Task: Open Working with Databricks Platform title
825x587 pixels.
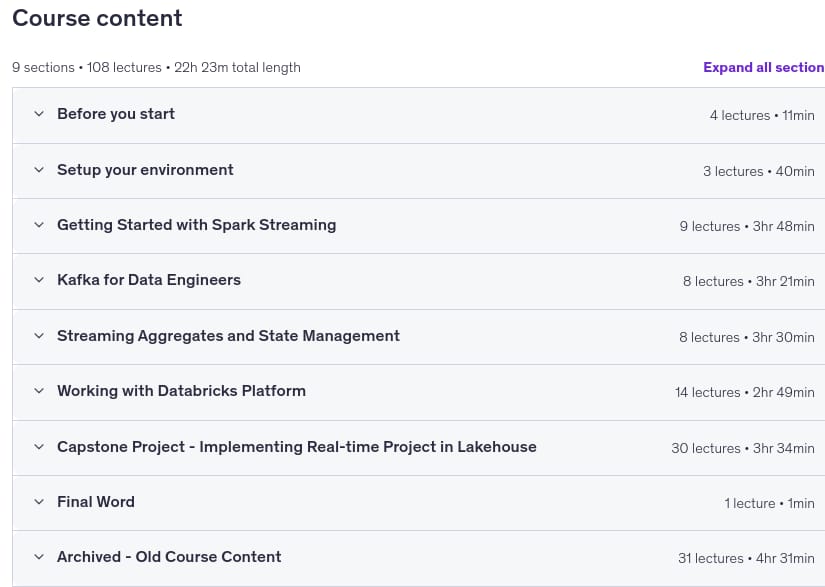Action: (x=182, y=391)
